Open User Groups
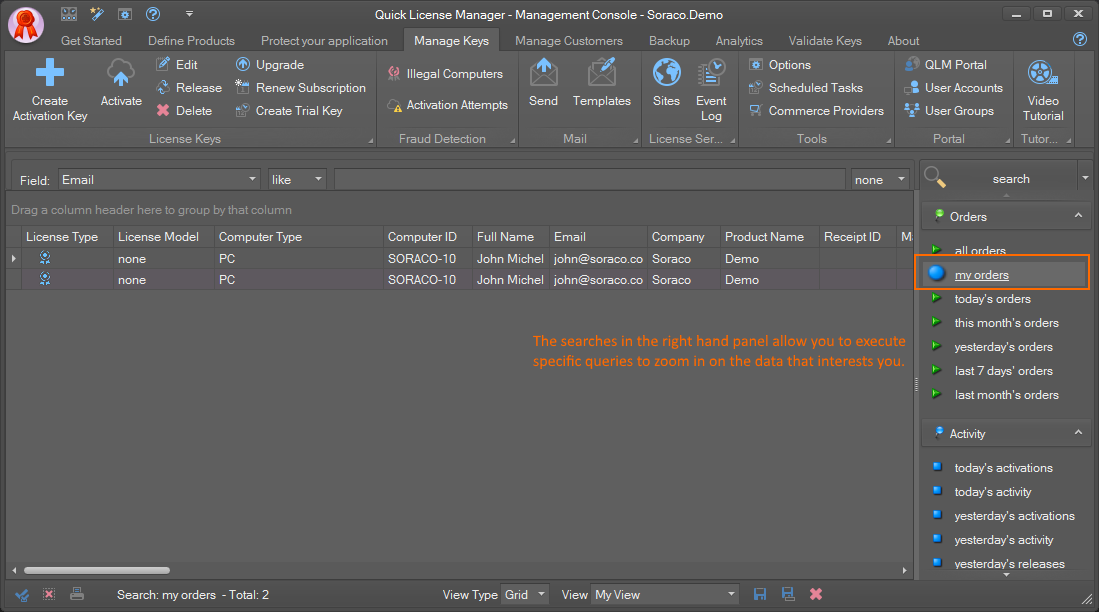1099x612 pixels. [949, 111]
